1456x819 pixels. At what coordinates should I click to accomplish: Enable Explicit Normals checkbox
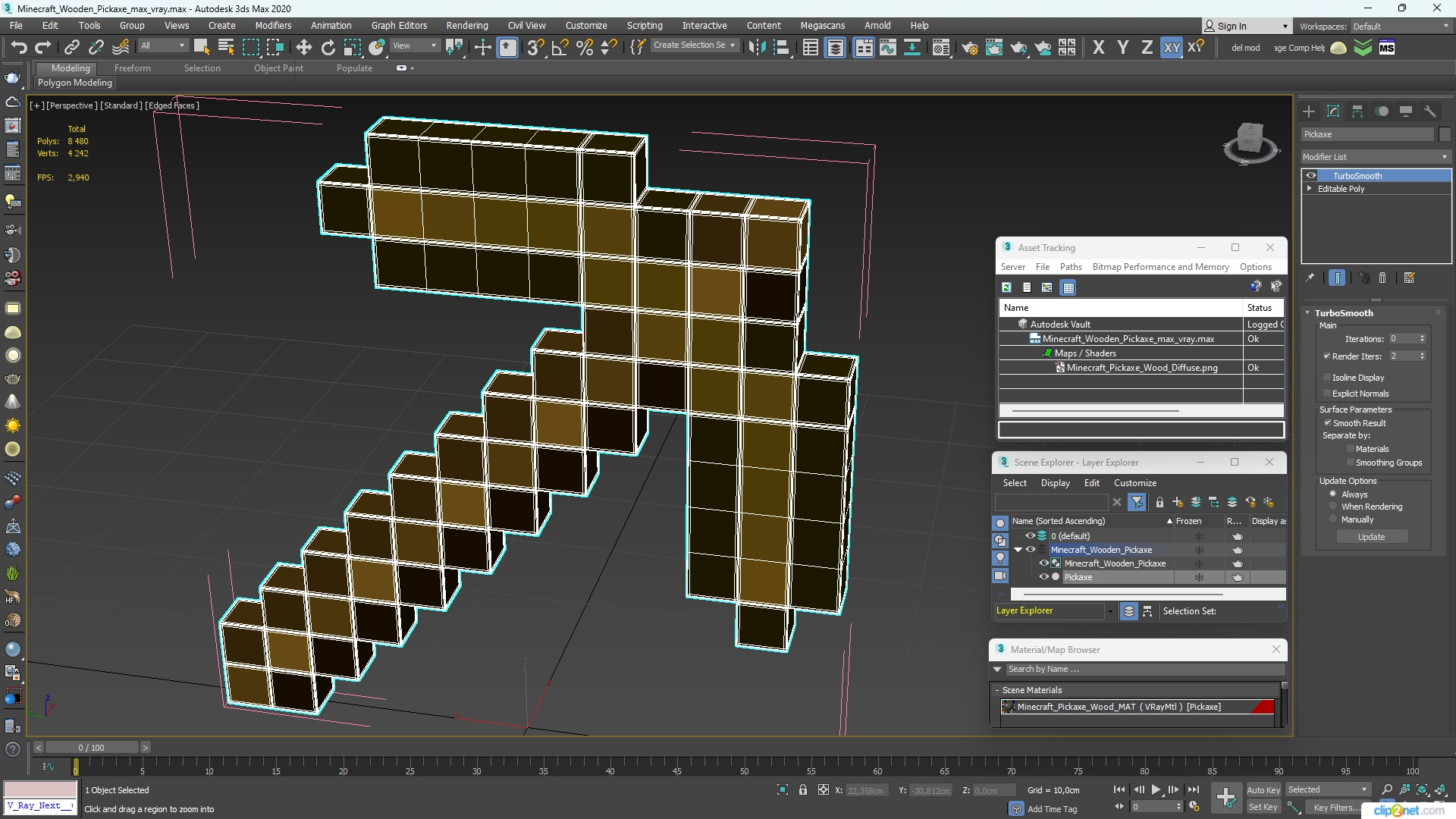click(1327, 393)
